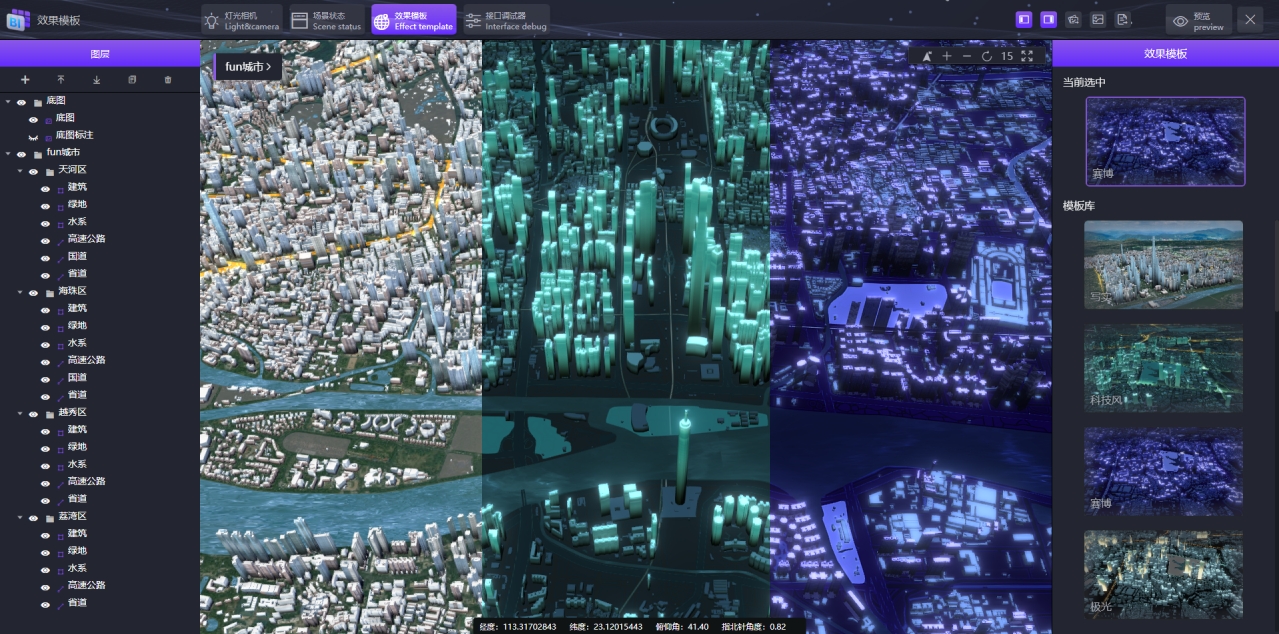Hide the fun城市 group layer

coord(21,153)
